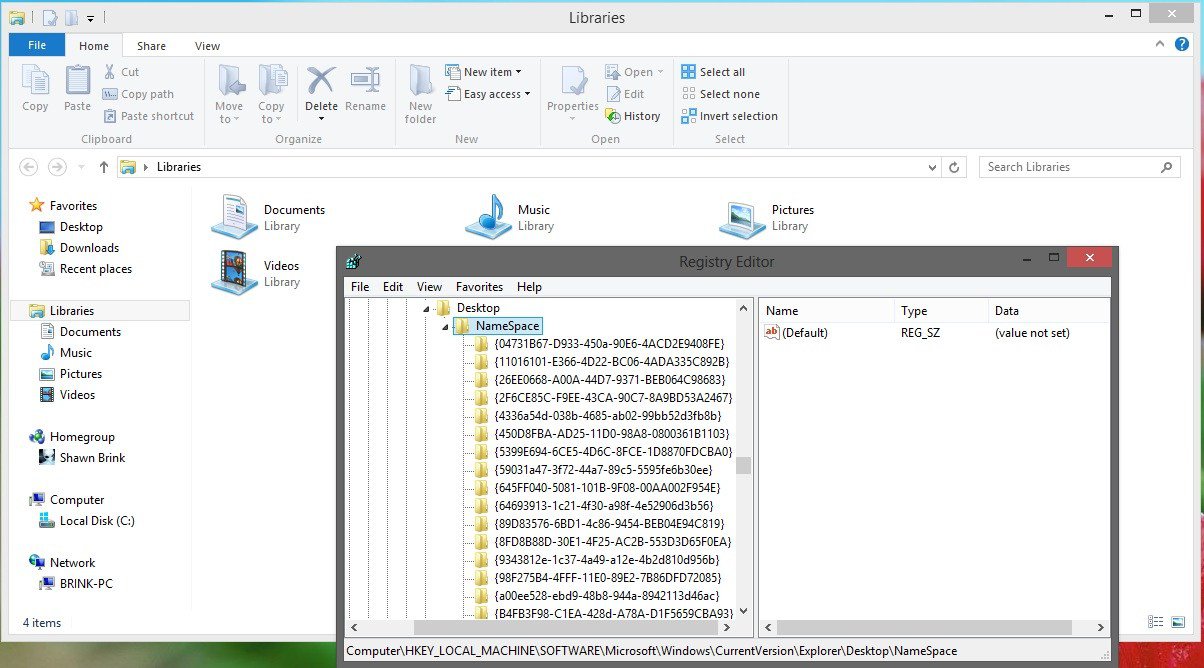Open the Easy access dropdown

(497, 94)
